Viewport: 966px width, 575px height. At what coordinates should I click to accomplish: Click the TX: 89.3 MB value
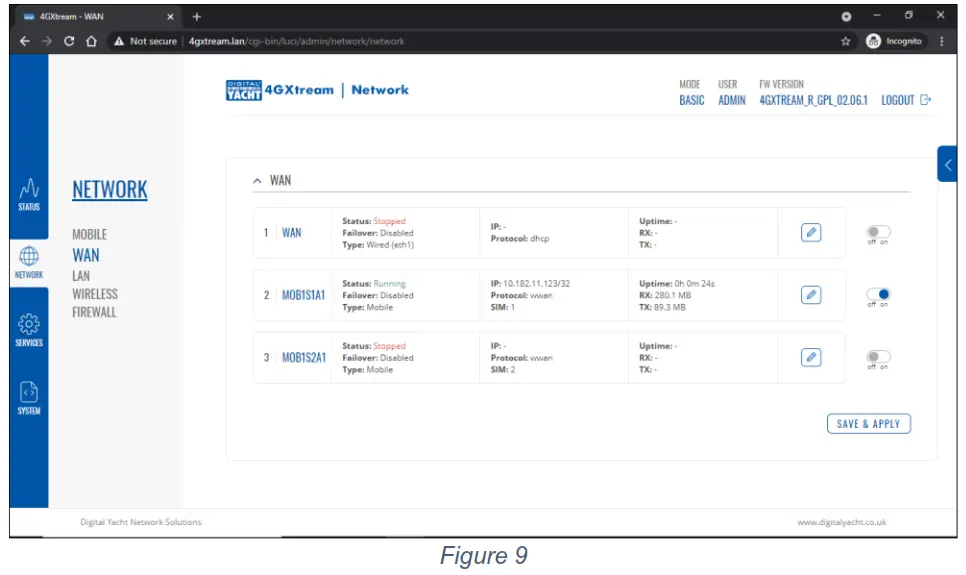(662, 307)
